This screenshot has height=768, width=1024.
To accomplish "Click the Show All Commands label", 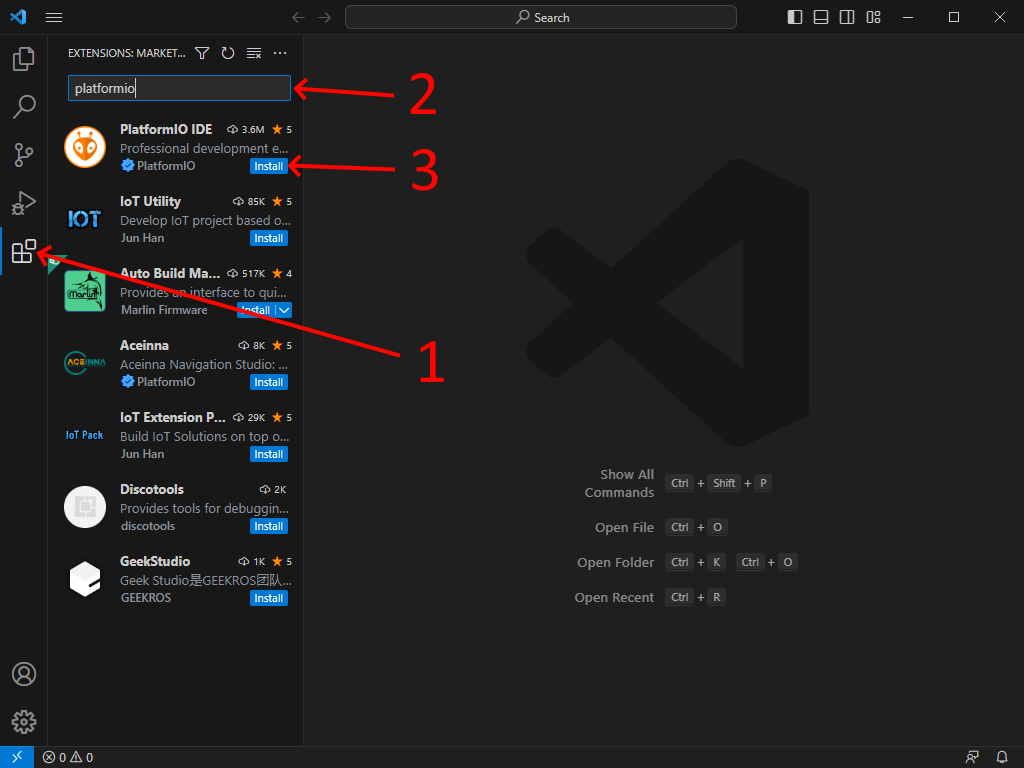I will pos(619,483).
